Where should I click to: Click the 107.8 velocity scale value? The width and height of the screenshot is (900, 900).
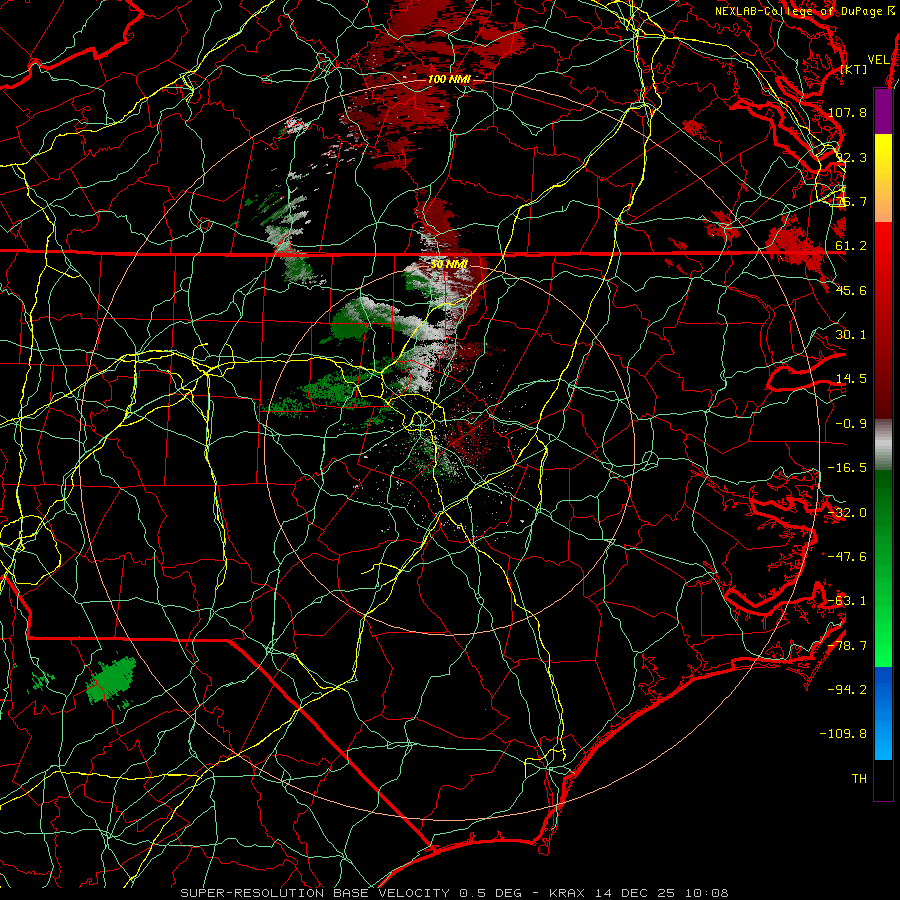point(847,112)
